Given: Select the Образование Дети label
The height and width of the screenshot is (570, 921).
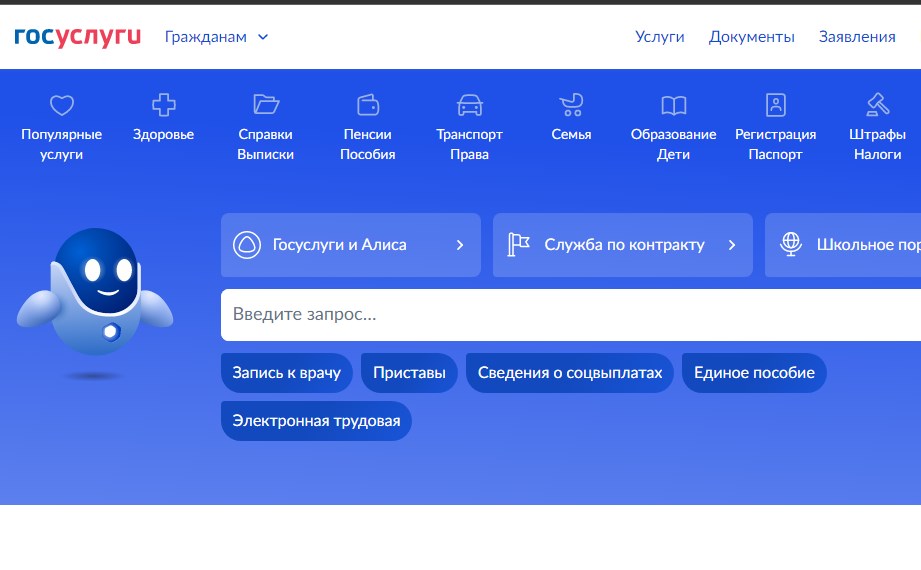Looking at the screenshot, I should (673, 144).
